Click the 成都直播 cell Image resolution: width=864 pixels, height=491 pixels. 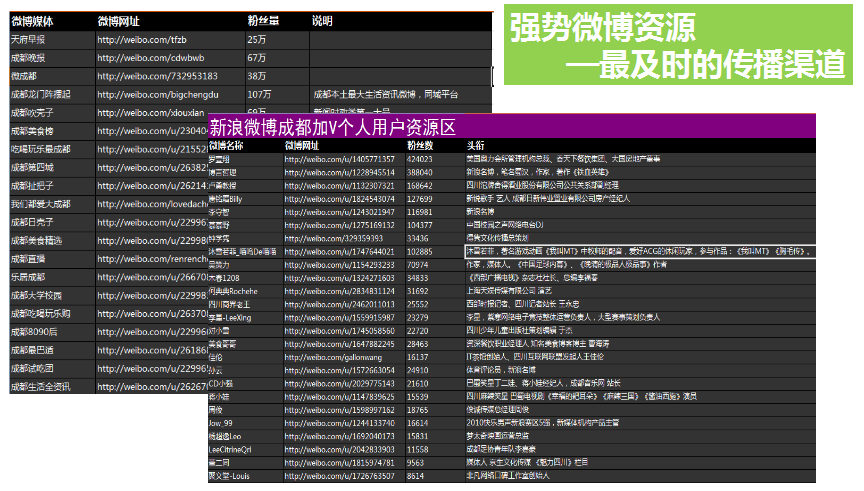(52, 259)
